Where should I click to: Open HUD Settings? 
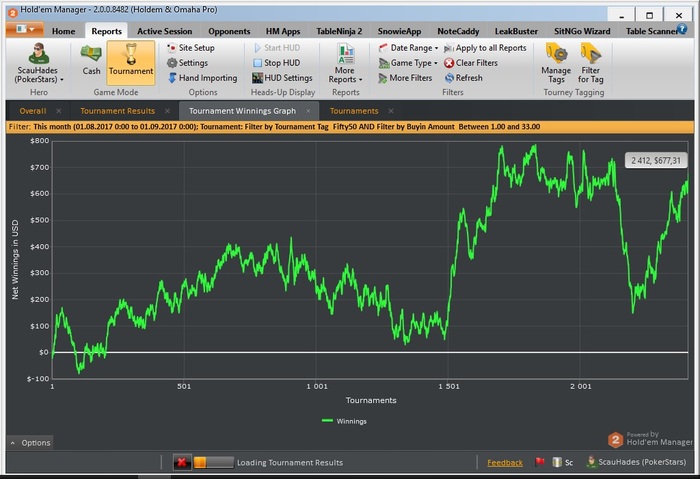pyautogui.click(x=282, y=78)
